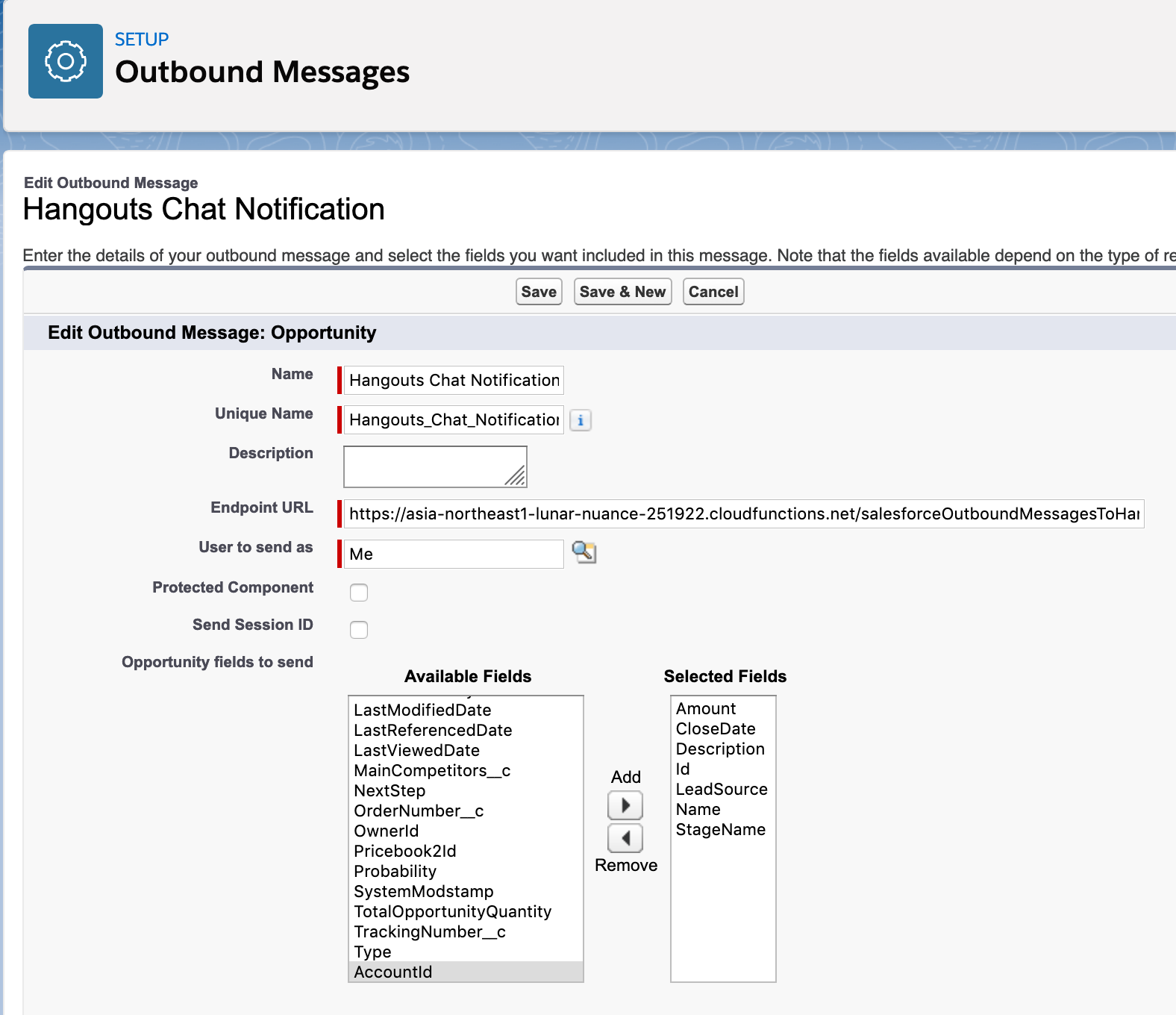Select AccountId in Available Fields
The width and height of the screenshot is (1176, 1015).
(x=466, y=972)
